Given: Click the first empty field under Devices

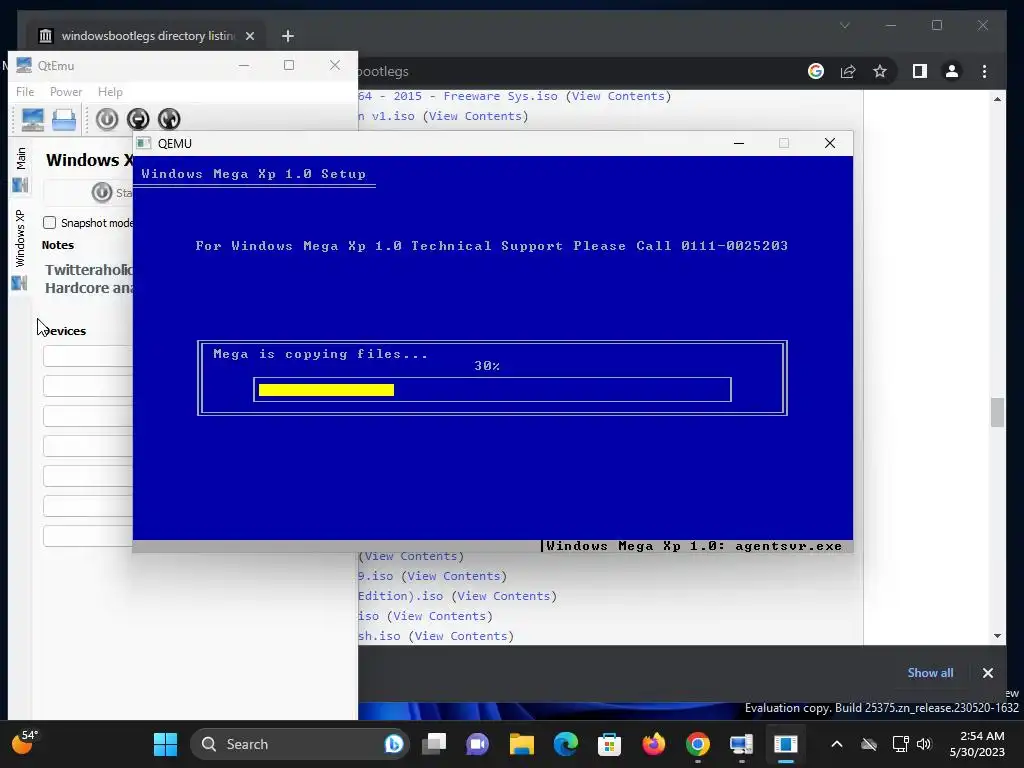Looking at the screenshot, I should tap(88, 356).
